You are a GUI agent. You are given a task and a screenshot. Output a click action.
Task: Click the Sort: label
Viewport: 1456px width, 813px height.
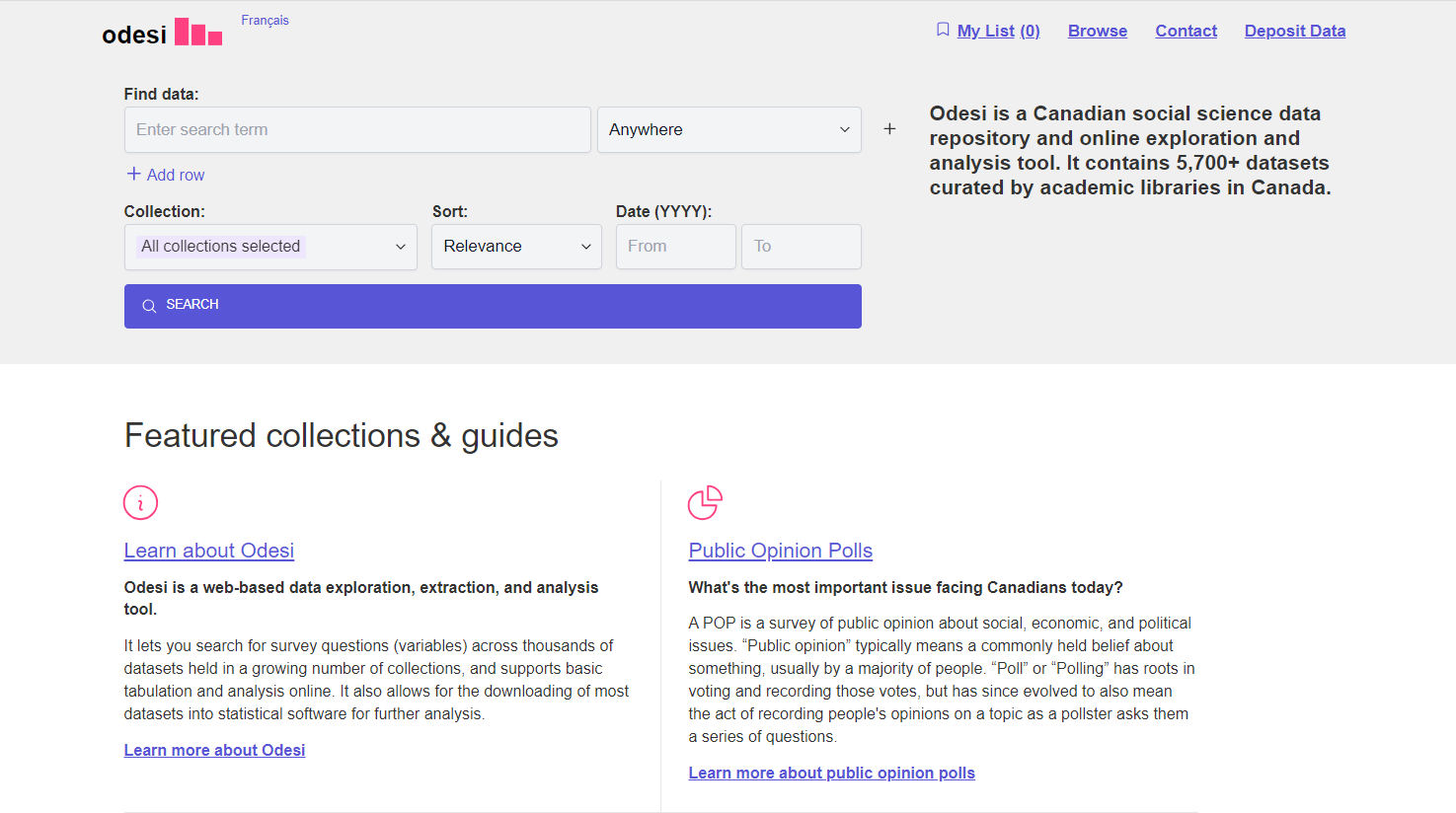coord(450,211)
